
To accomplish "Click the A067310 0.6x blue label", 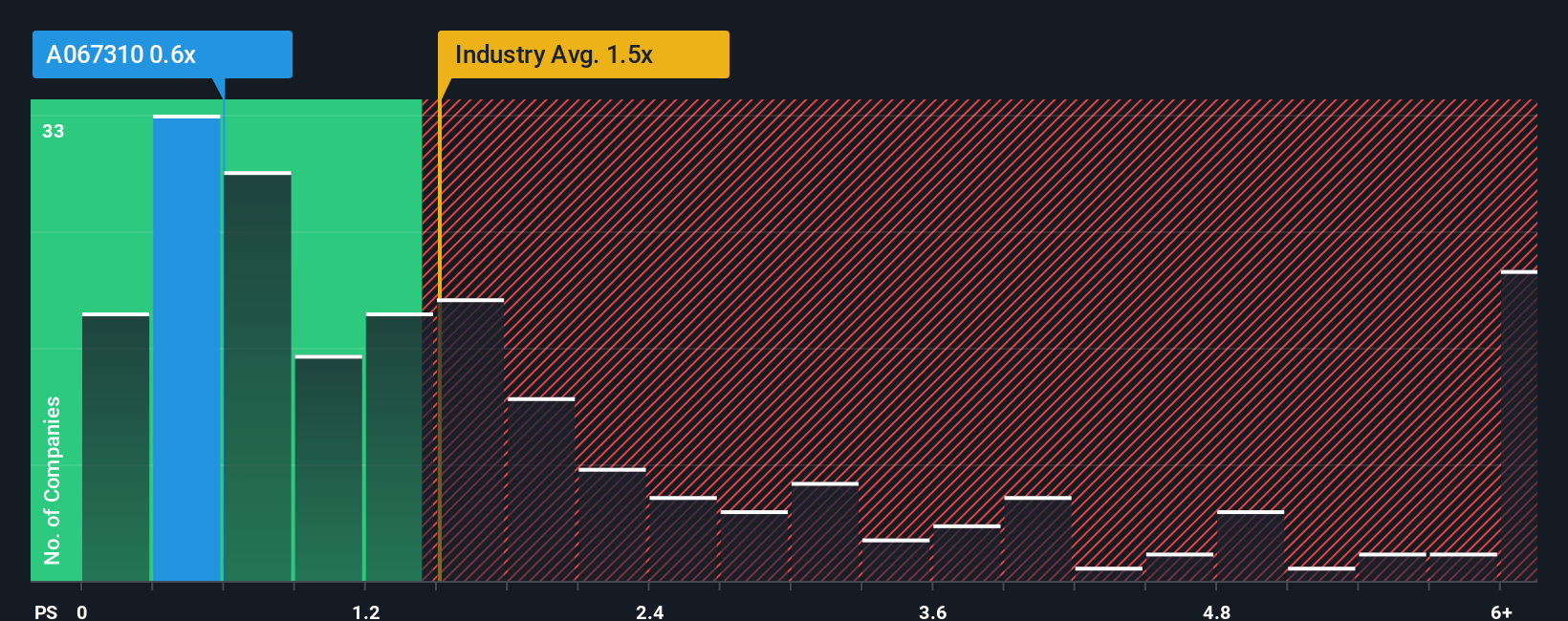I will coord(163,54).
